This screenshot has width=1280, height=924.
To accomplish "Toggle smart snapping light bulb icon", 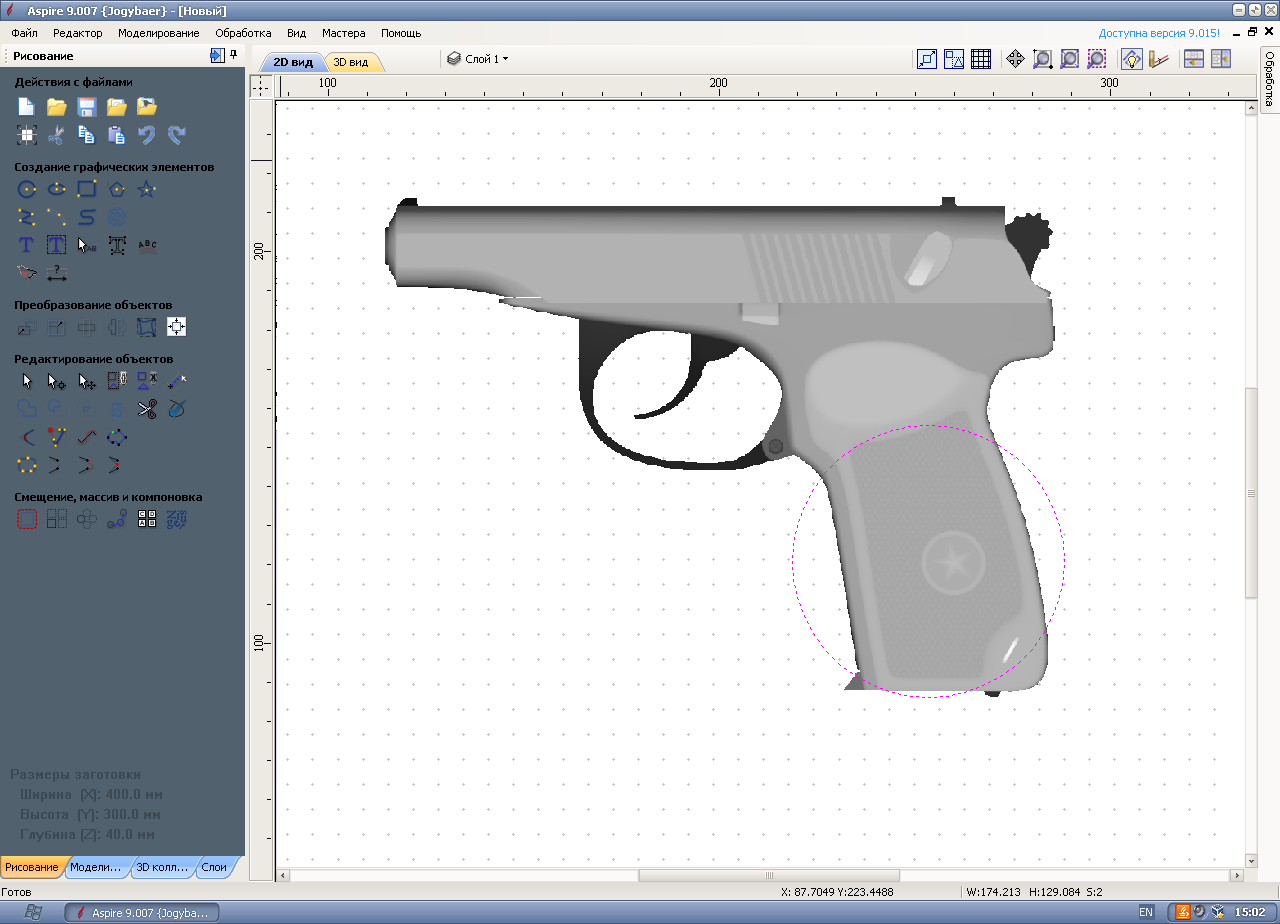I will (1131, 59).
